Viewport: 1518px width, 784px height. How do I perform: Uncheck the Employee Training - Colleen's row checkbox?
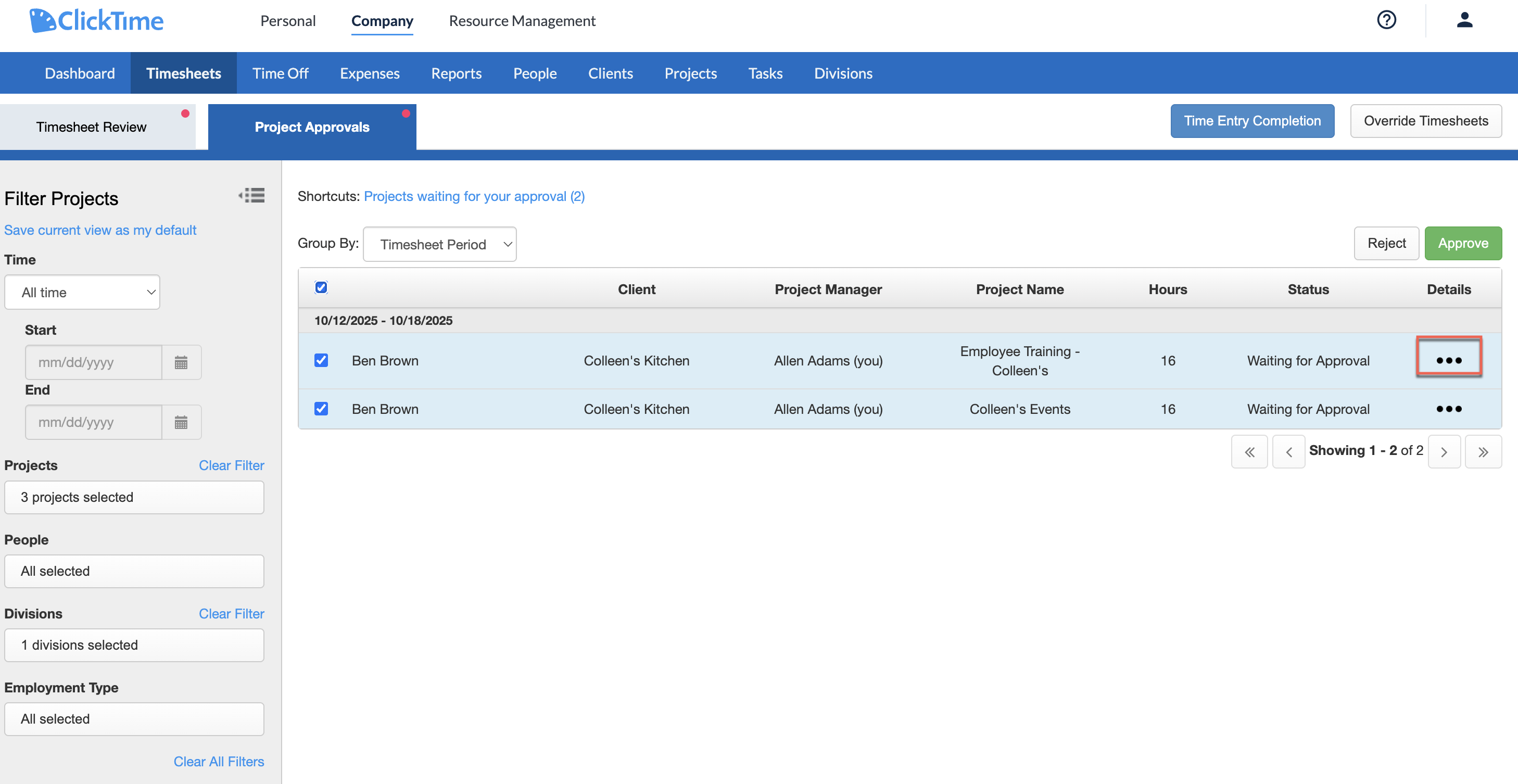point(321,360)
